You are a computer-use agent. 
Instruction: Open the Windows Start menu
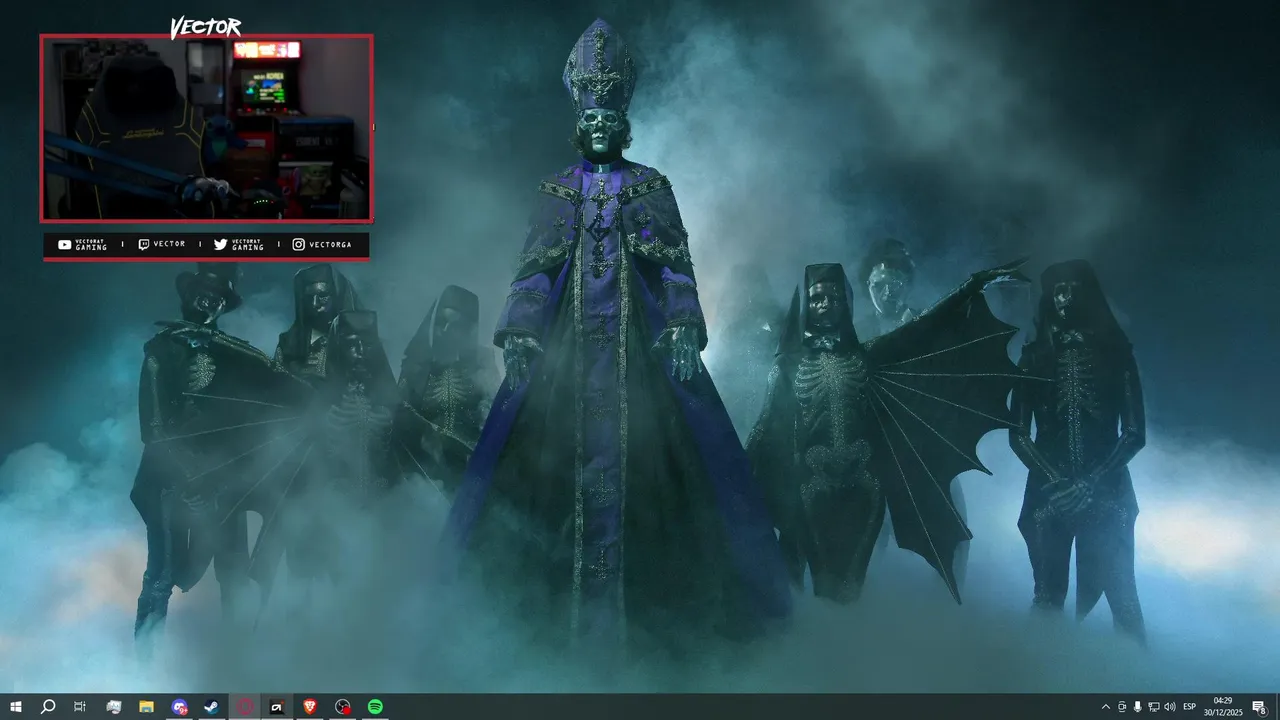[x=15, y=707]
